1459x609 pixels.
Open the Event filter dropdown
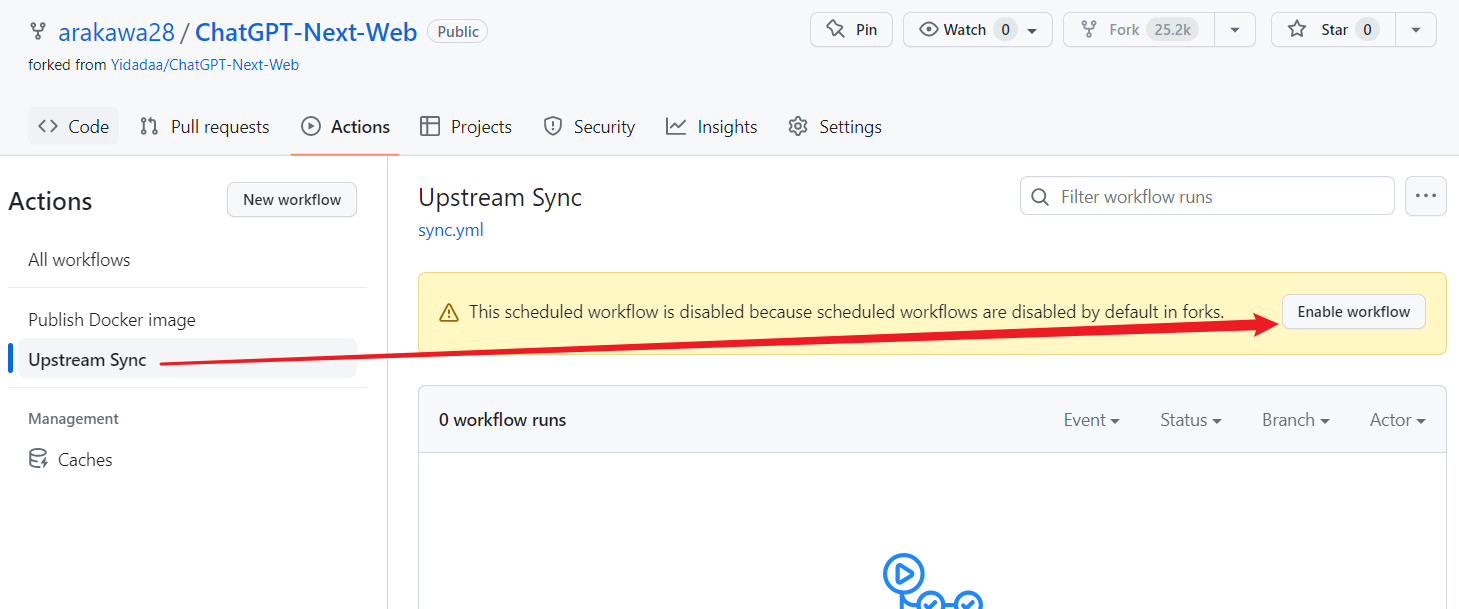(x=1091, y=420)
